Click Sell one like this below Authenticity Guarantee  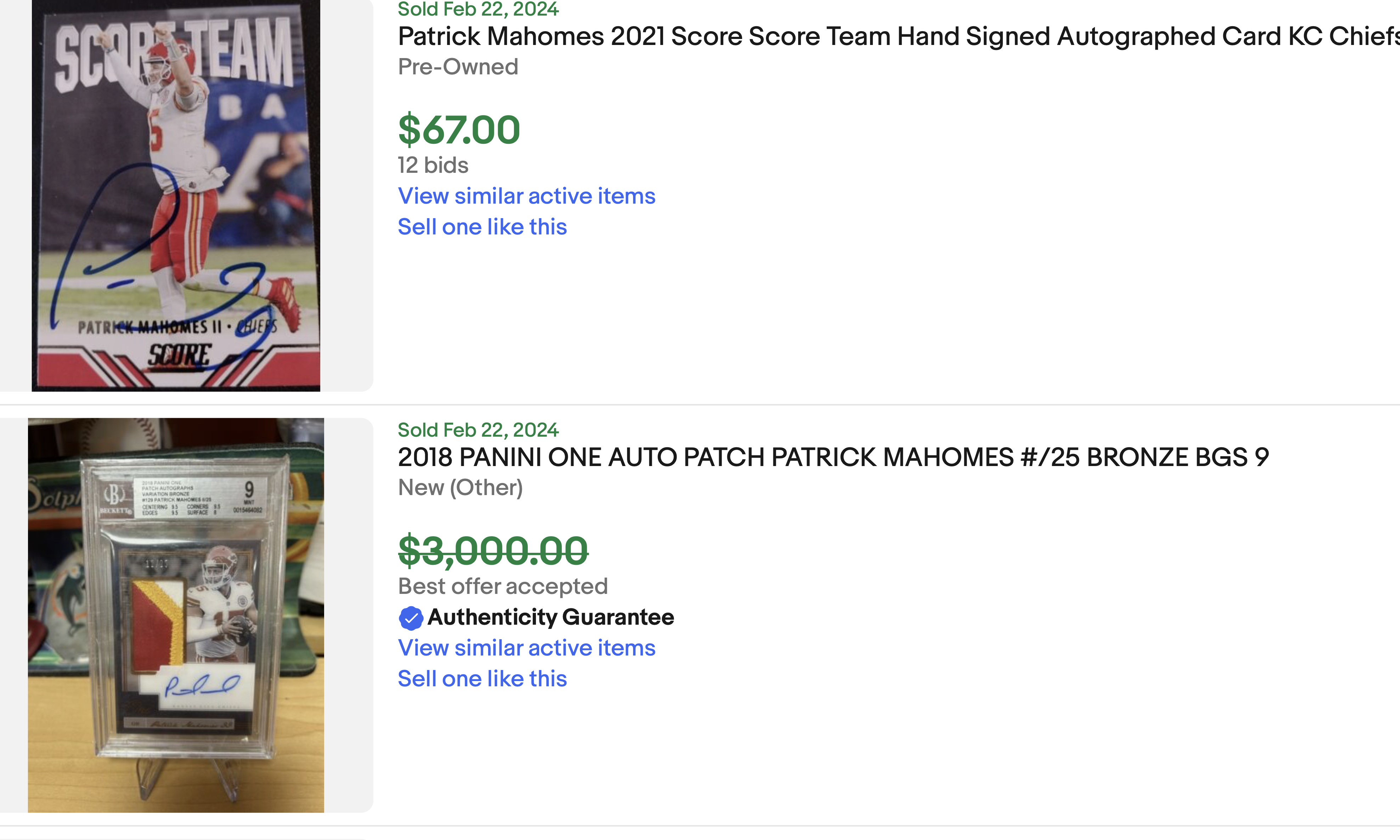coord(482,679)
